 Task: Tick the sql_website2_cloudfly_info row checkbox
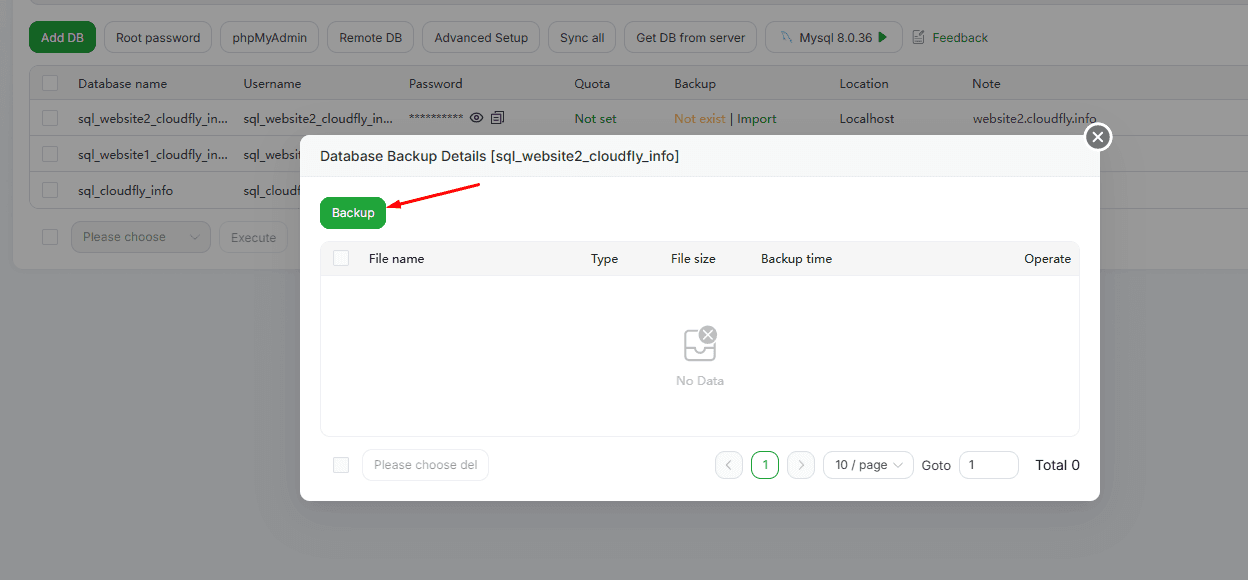50,118
